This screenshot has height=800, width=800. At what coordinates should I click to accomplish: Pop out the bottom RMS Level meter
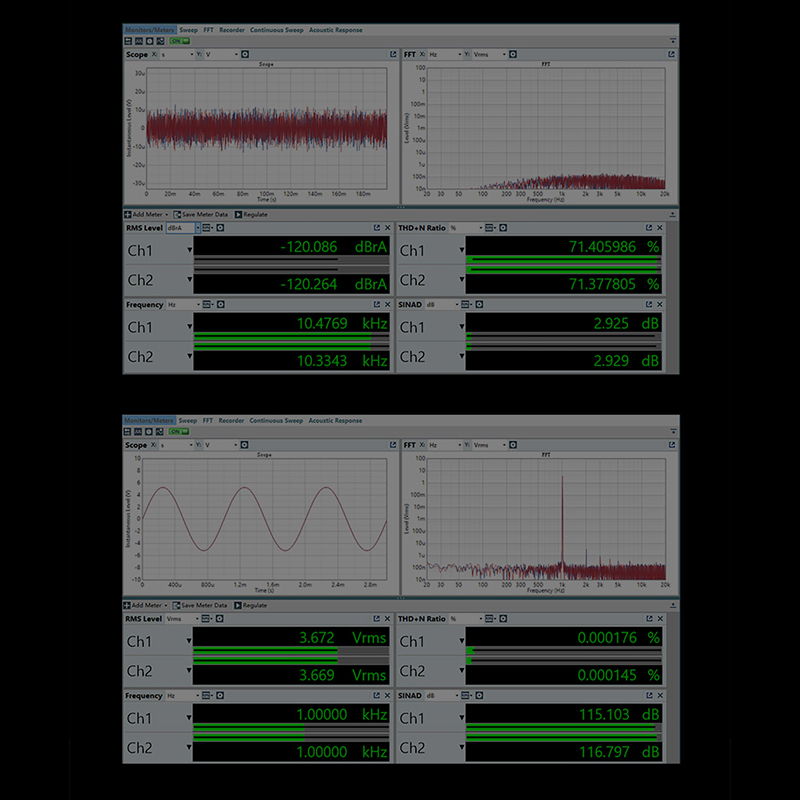click(x=377, y=619)
